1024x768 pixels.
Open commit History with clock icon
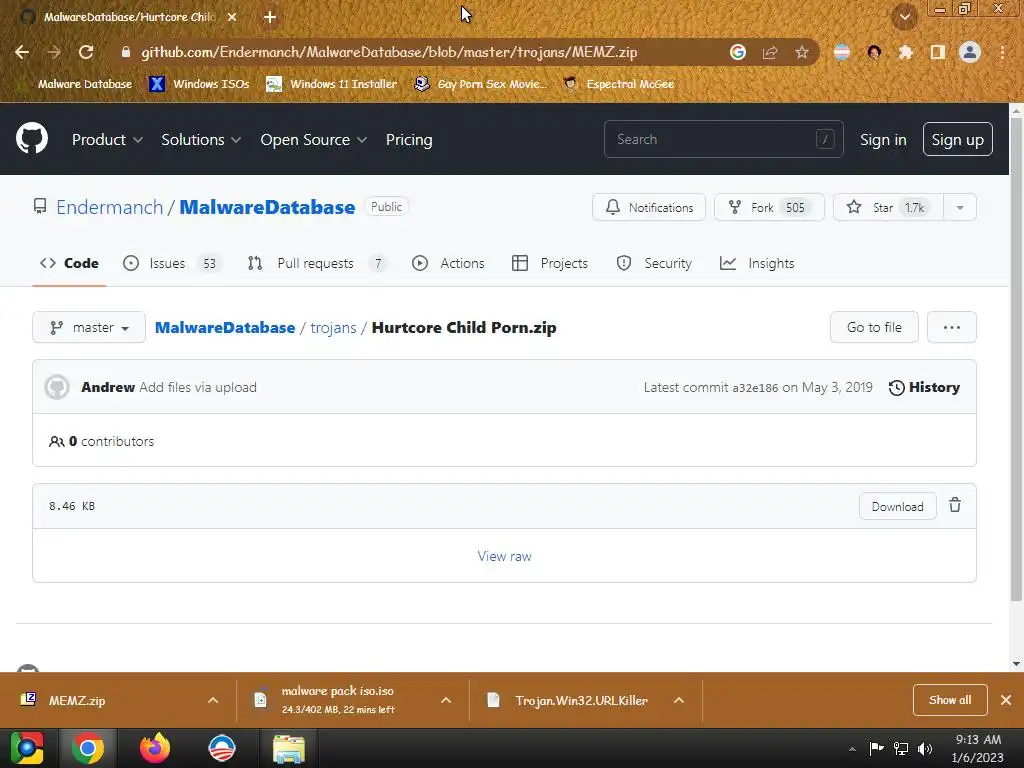(924, 387)
